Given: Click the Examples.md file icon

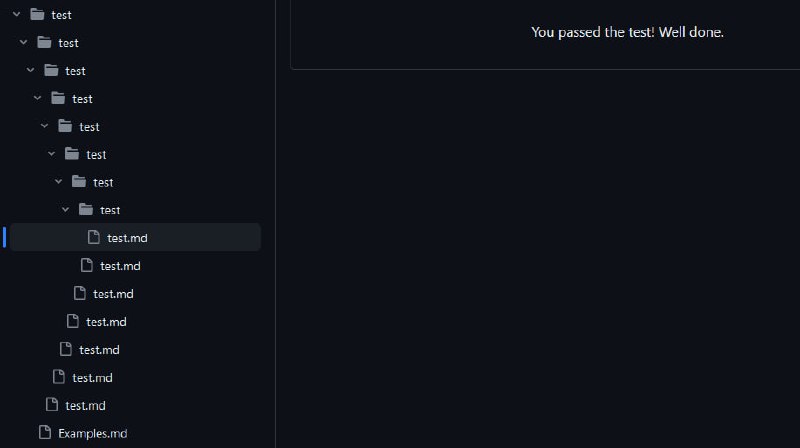Looking at the screenshot, I should coord(44,433).
